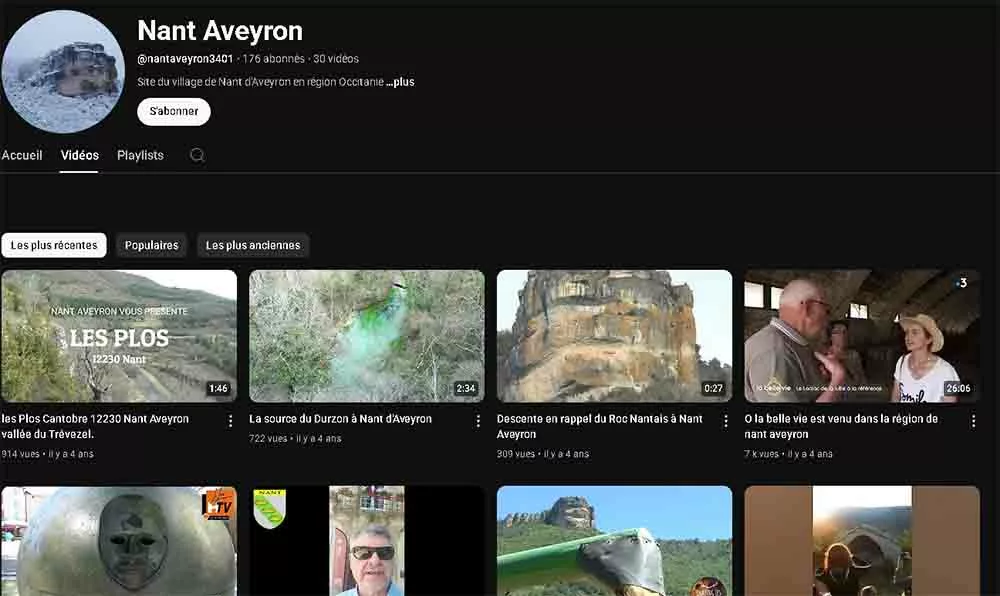This screenshot has height=596, width=1000.
Task: Click the @nantaveyron3401 handle
Action: (x=185, y=59)
